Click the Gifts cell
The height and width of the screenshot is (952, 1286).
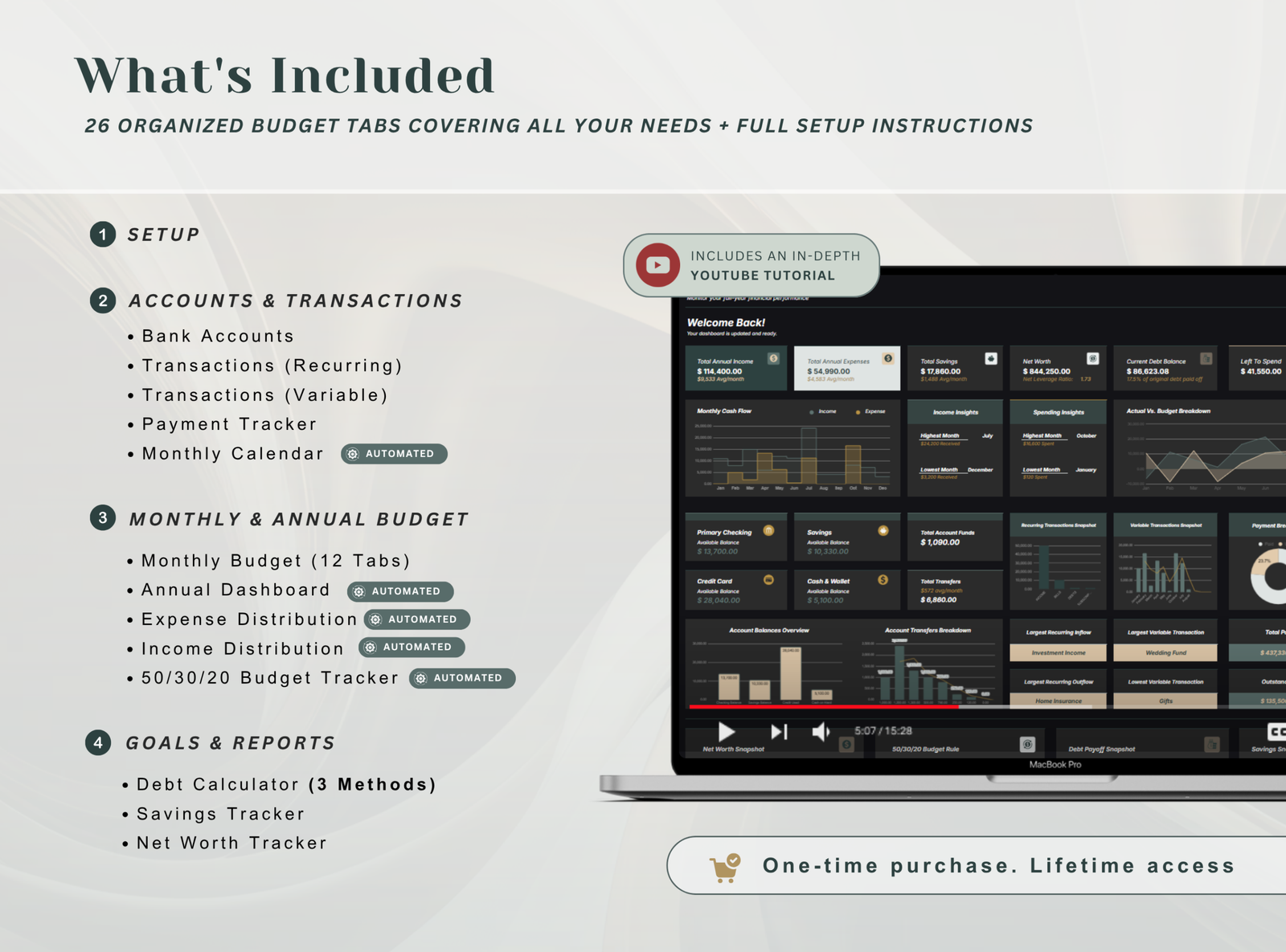click(1165, 701)
